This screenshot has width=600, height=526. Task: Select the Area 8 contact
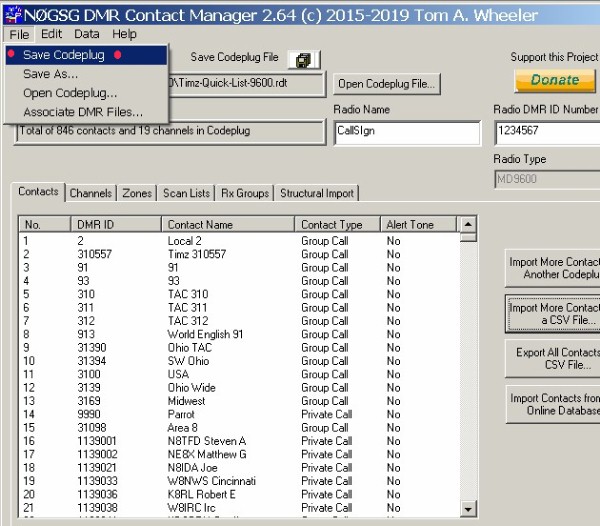click(x=239, y=428)
